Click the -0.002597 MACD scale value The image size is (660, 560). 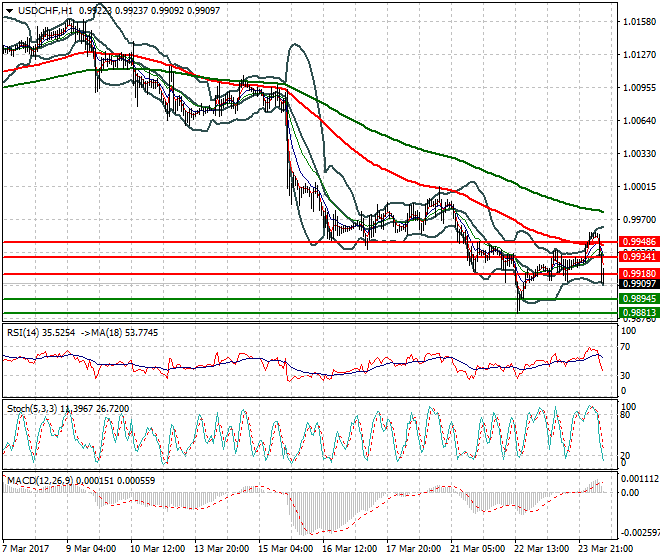click(x=640, y=533)
